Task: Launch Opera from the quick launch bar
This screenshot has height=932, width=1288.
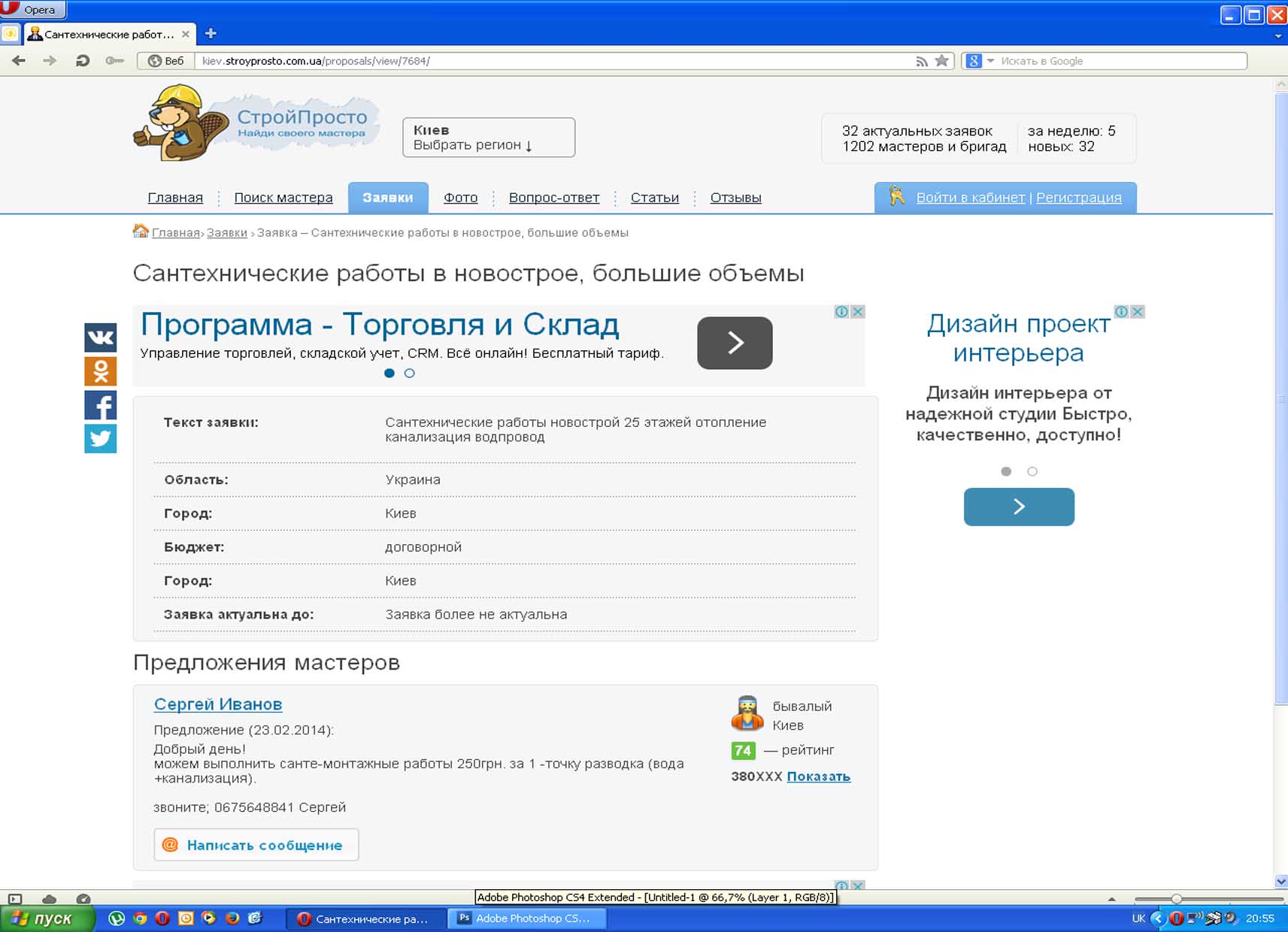Action: [162, 918]
